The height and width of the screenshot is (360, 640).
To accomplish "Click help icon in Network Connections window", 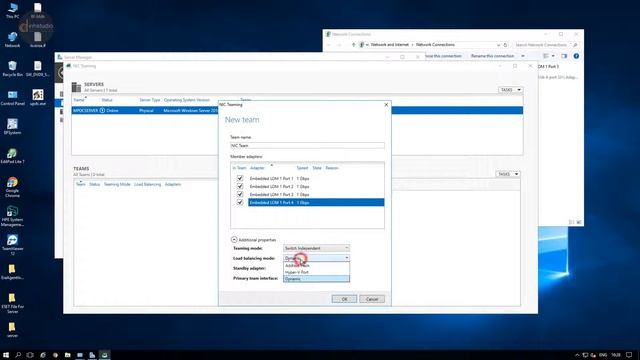I will pyautogui.click(x=576, y=56).
